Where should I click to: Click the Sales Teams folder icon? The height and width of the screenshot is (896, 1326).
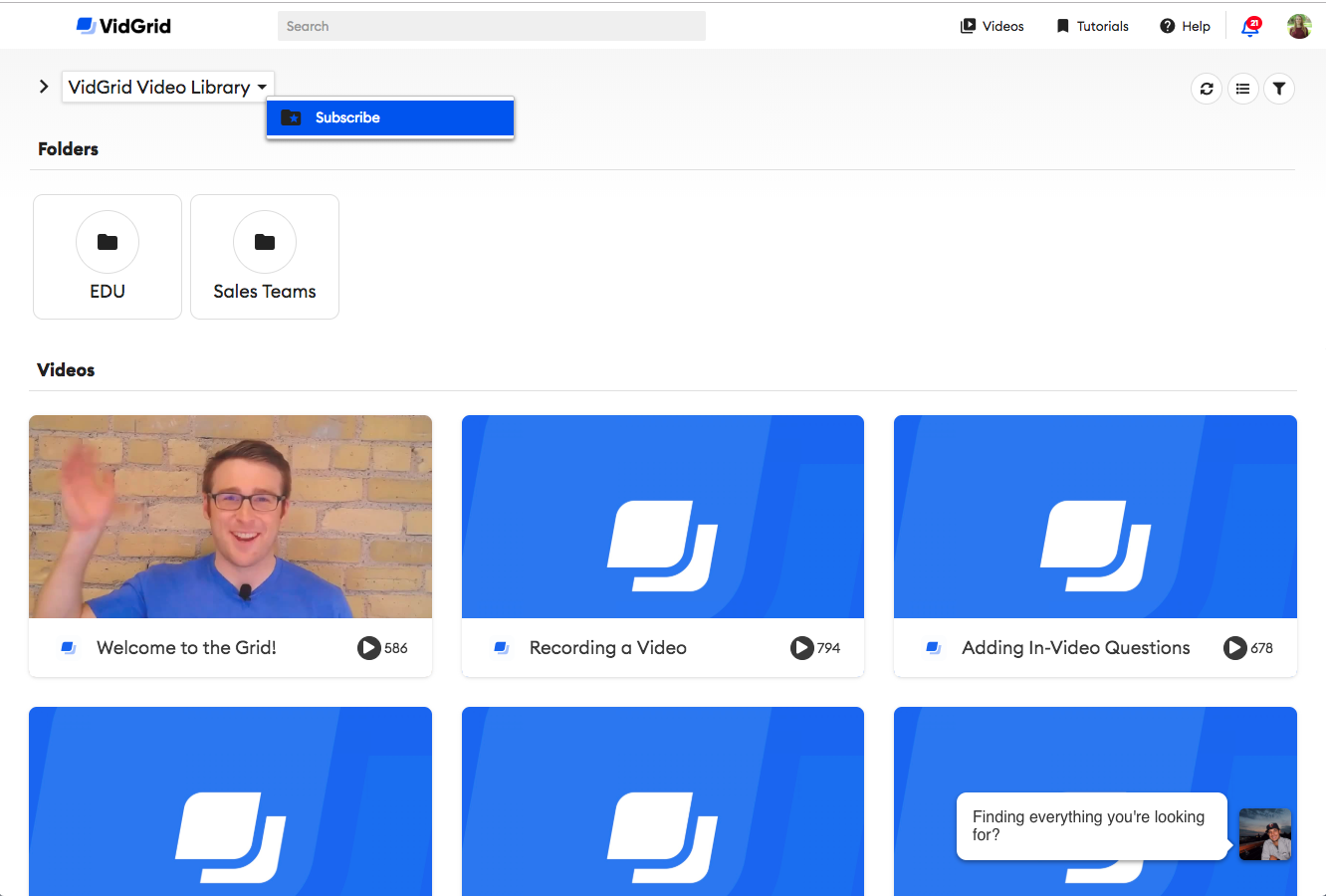tap(265, 242)
